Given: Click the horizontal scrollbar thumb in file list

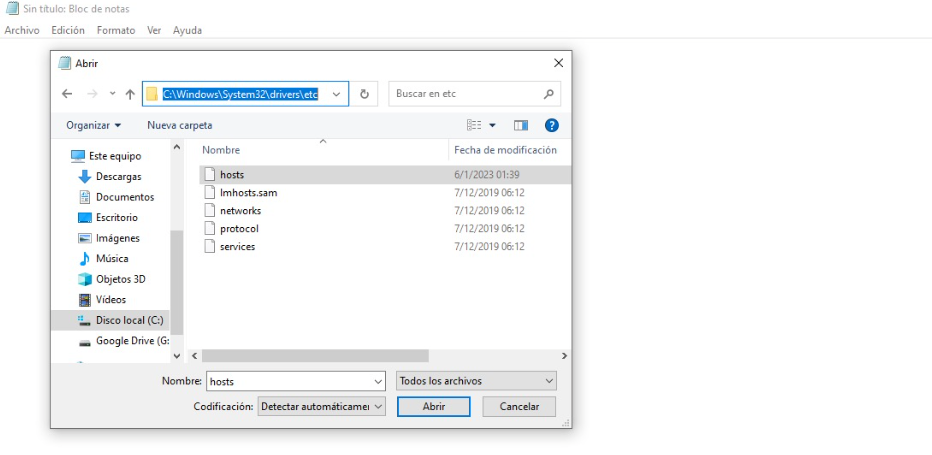Looking at the screenshot, I should click(315, 356).
